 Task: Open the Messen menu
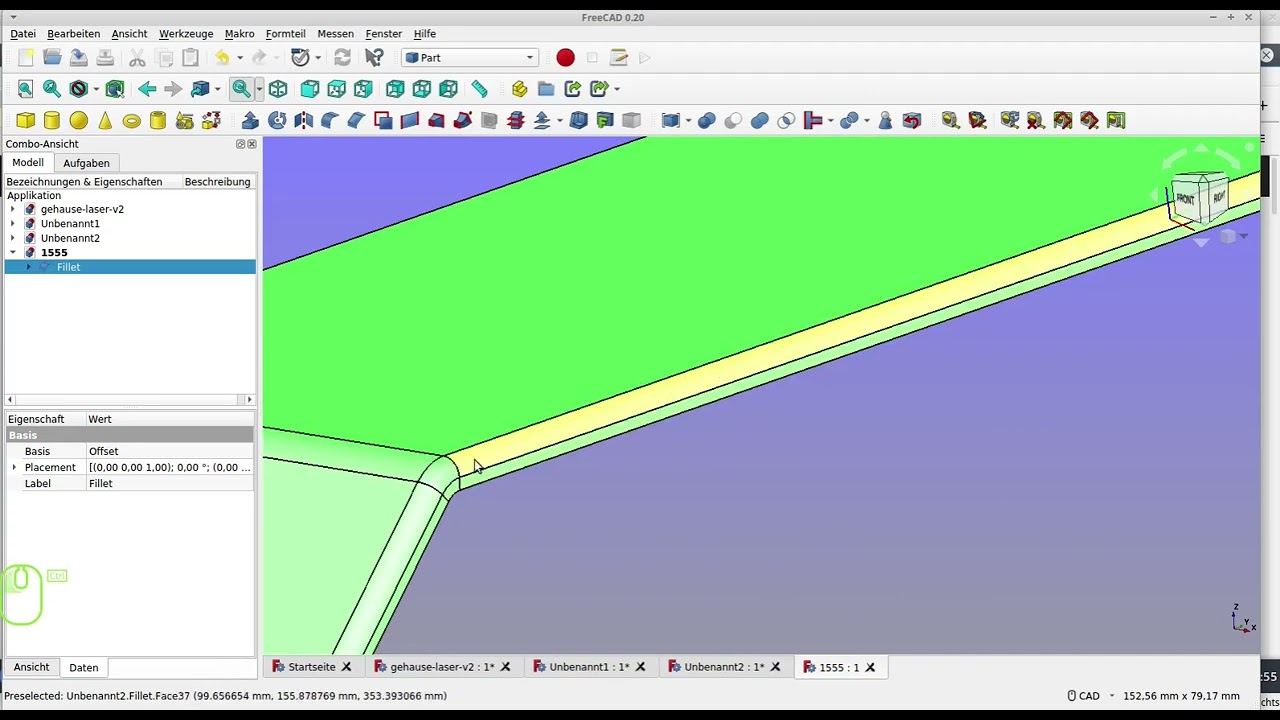(x=336, y=34)
